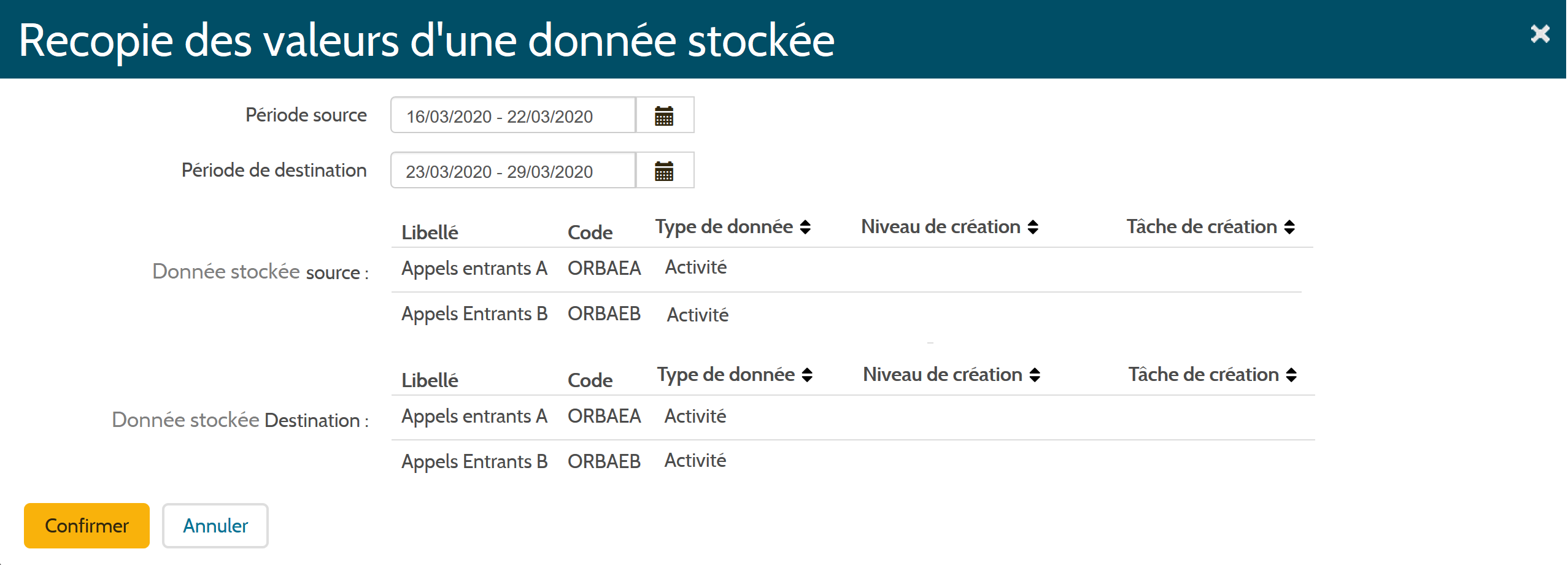This screenshot has height=565, width=1568.
Task: Select source row Appels entrants A
Action: point(474,269)
